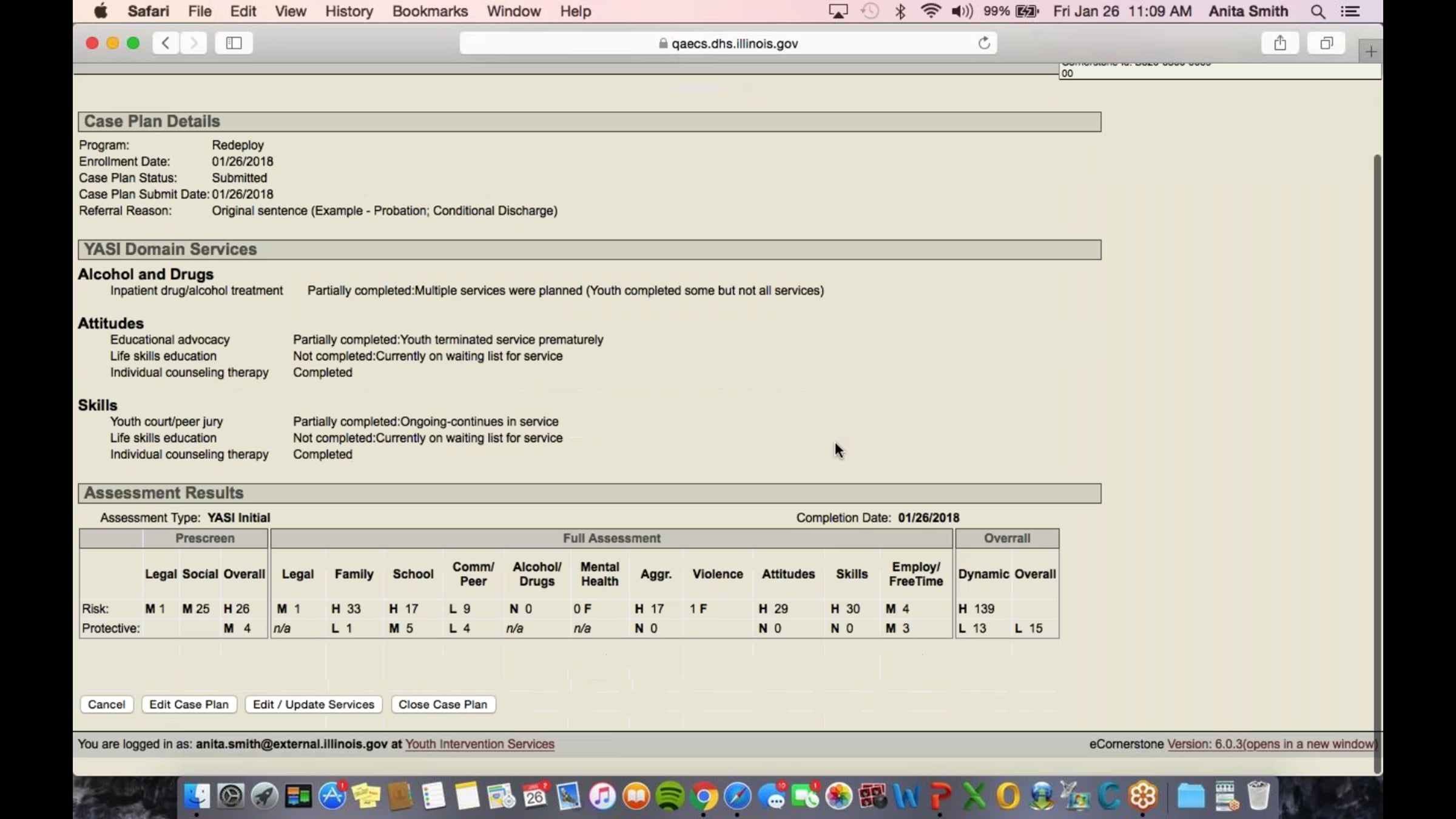Open Spotlight search
The image size is (1456, 819).
[1317, 11]
